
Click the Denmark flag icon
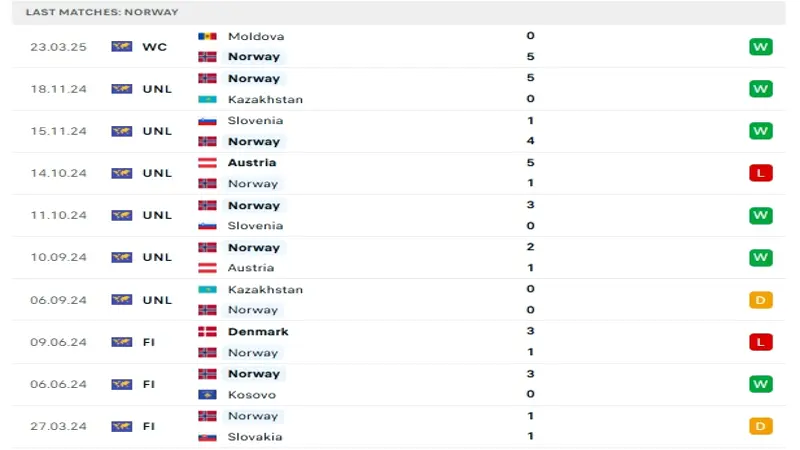click(x=207, y=332)
